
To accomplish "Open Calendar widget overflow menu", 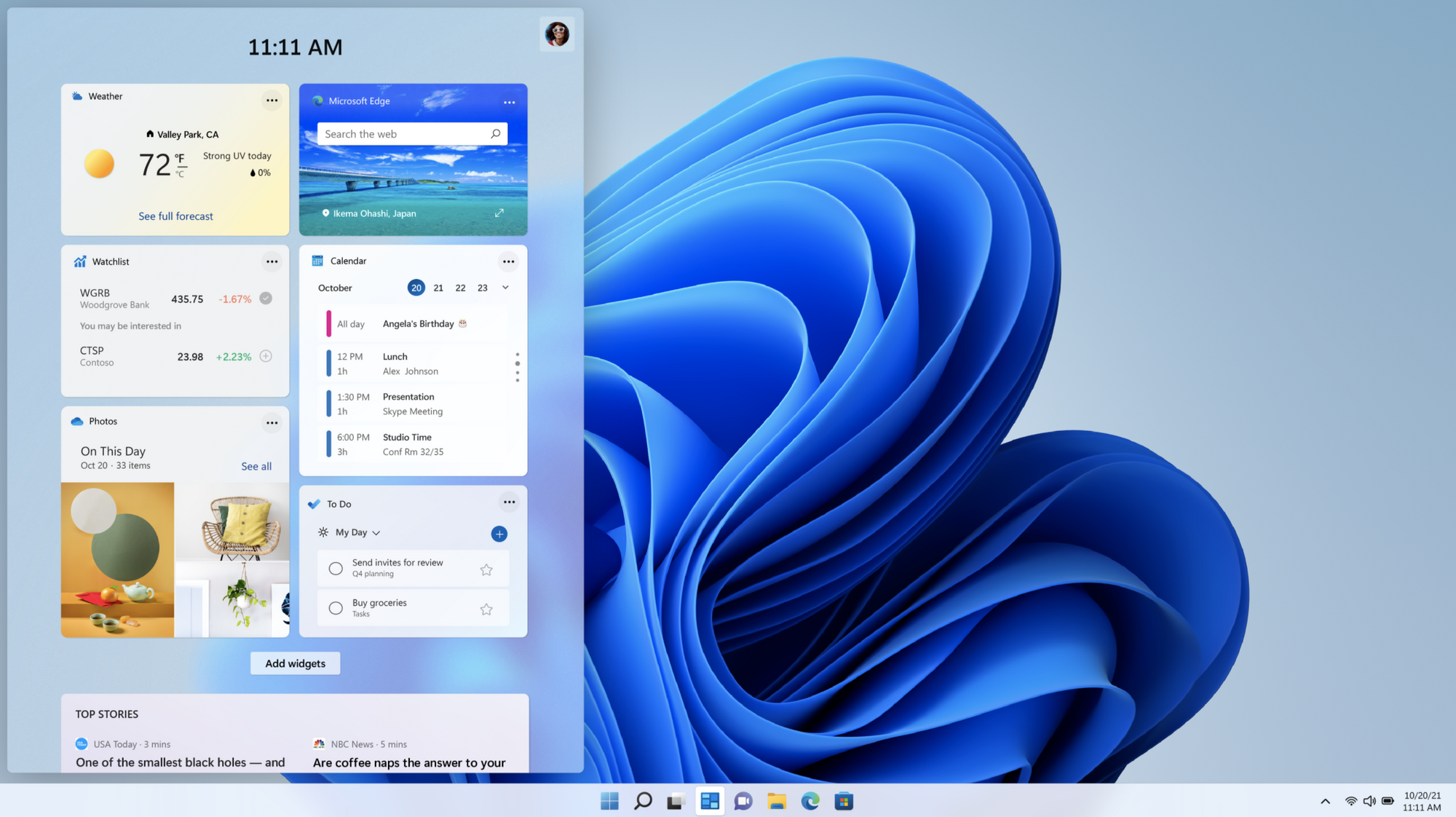I will 509,261.
